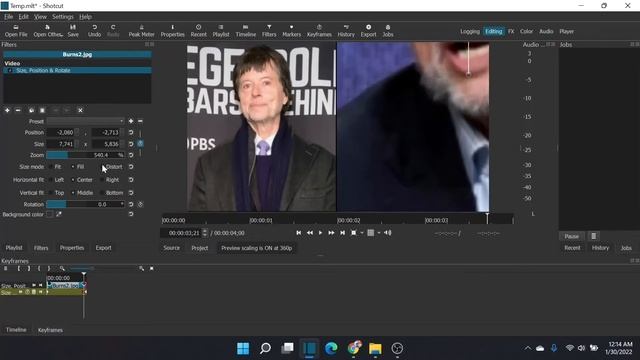Open the File menu
Image resolution: width=640 pixels, height=360 pixels.
pyautogui.click(x=9, y=17)
